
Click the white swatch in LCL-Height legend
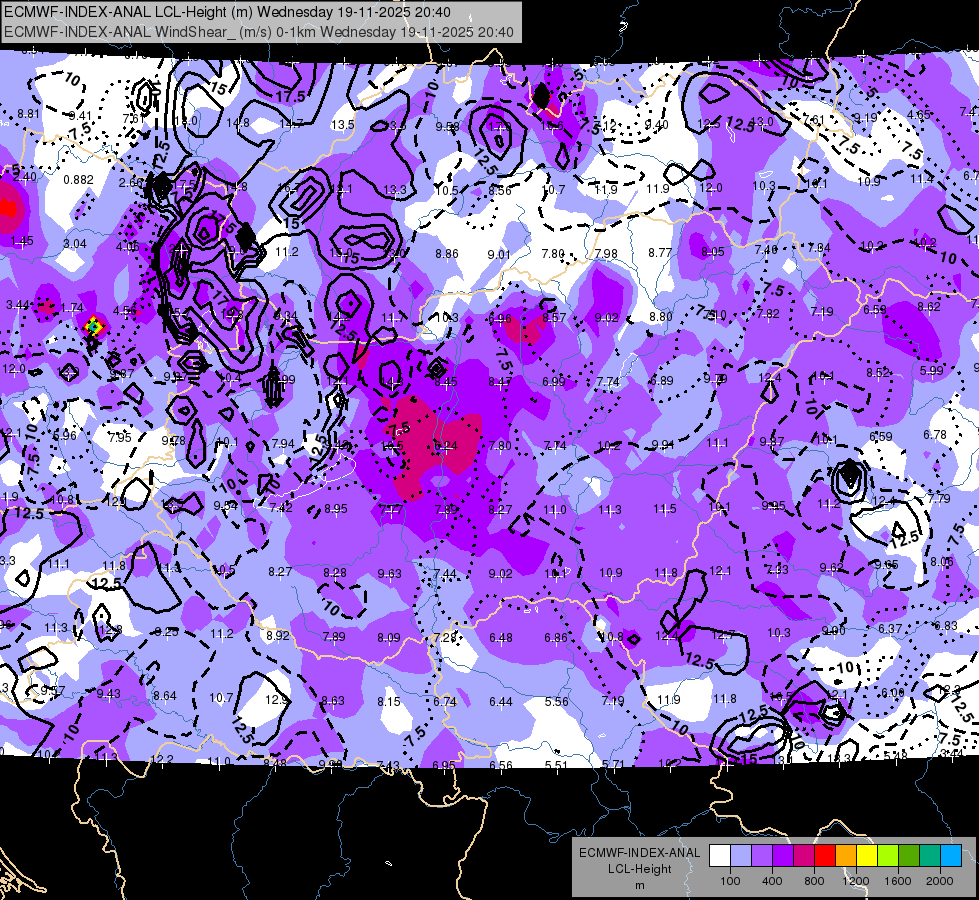pyautogui.click(x=720, y=856)
